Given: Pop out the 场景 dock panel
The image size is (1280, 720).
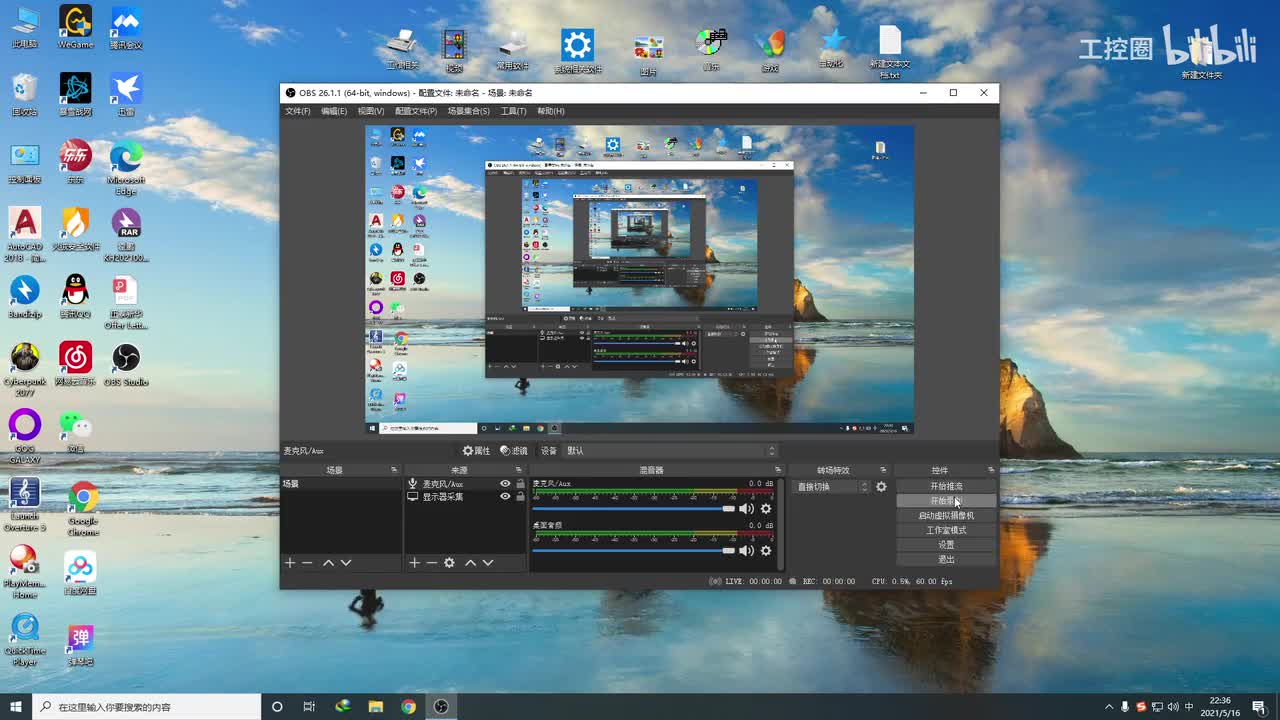Looking at the screenshot, I should point(394,470).
